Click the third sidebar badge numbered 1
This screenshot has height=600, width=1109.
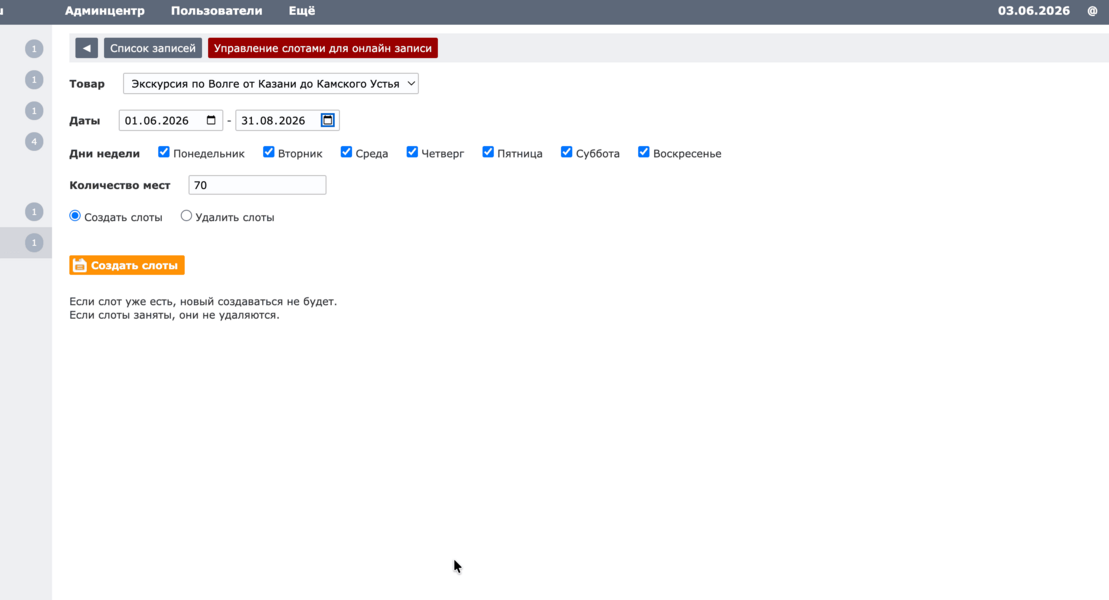[34, 111]
